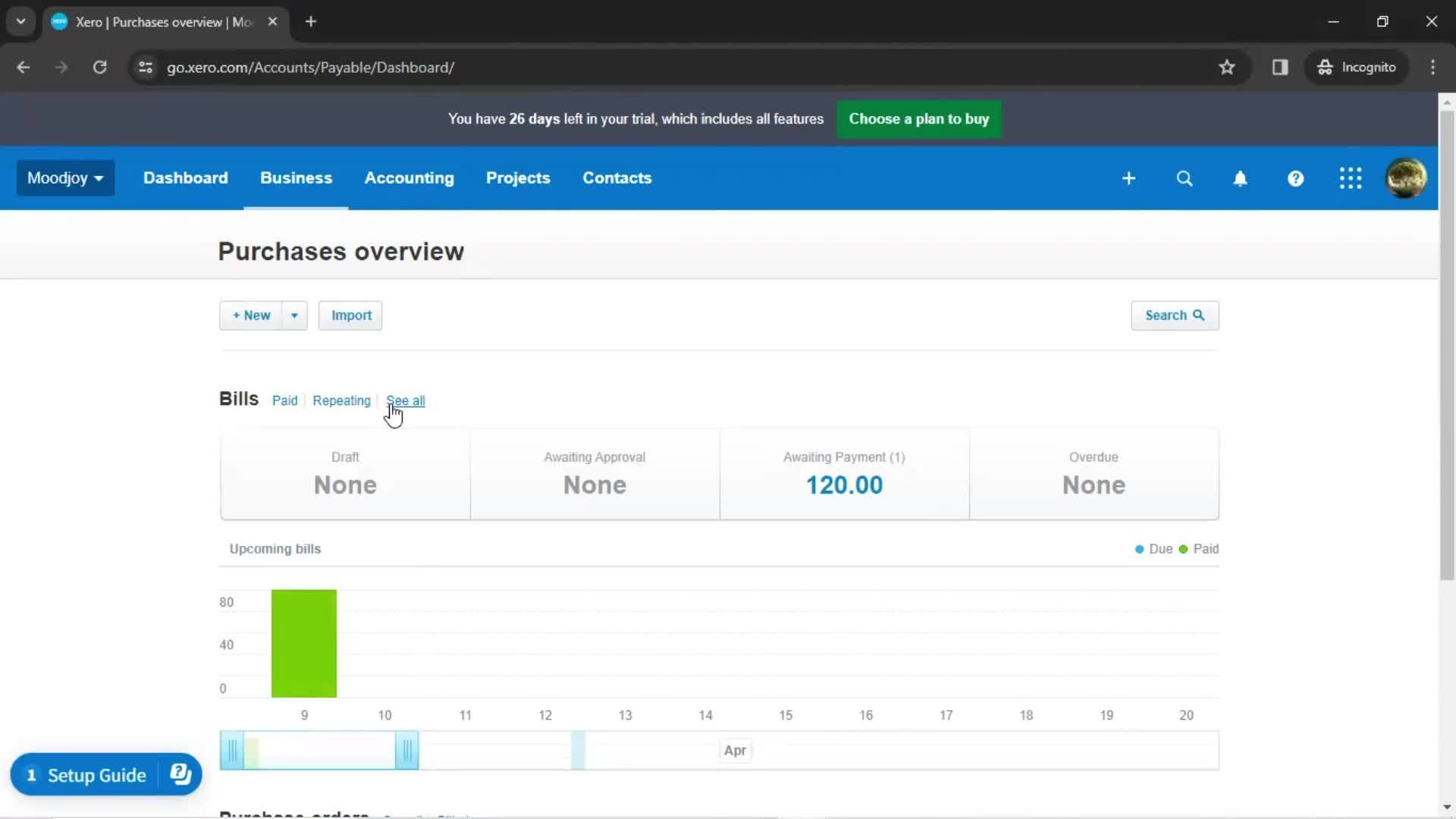Open the notifications bell

click(1240, 178)
